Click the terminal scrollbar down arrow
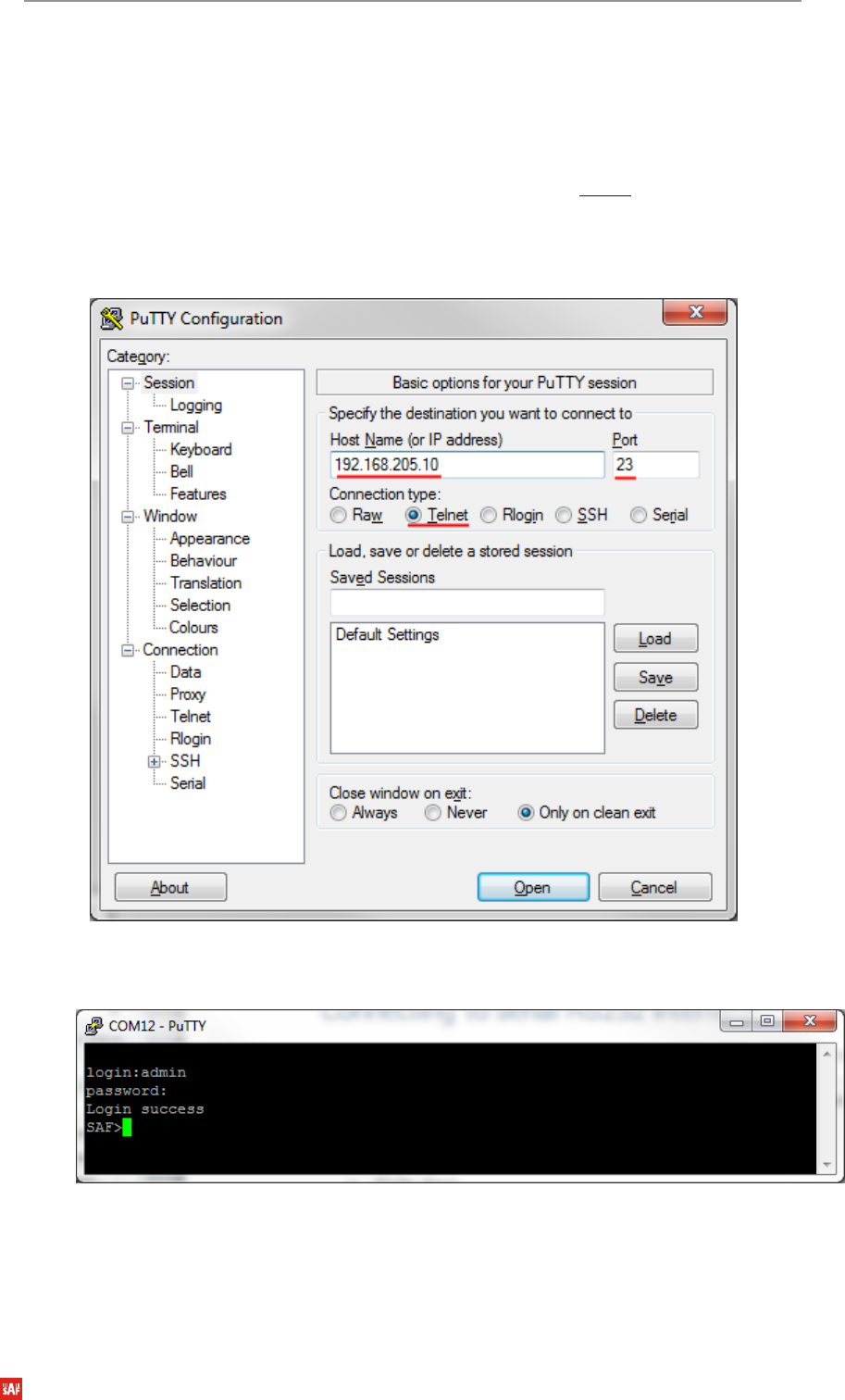The width and height of the screenshot is (845, 1400). 826,1166
